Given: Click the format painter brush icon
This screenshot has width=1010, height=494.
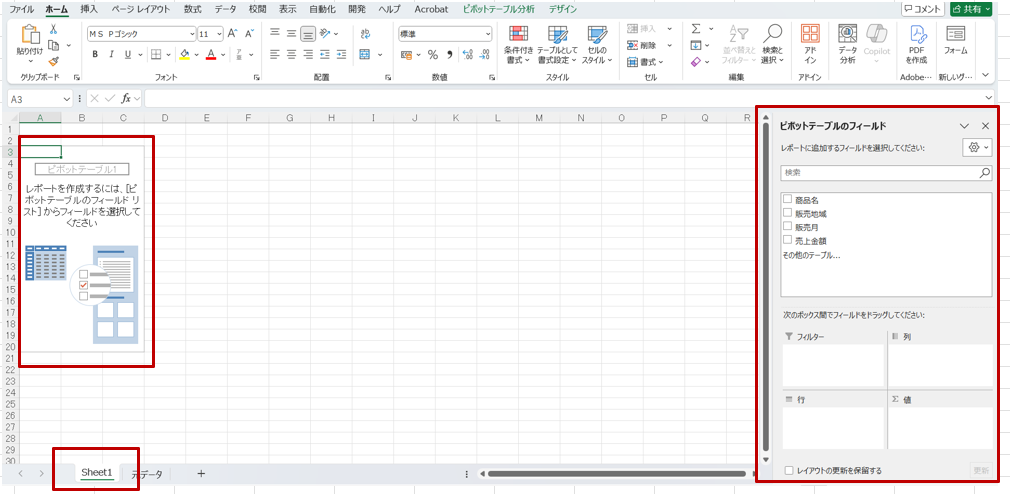Looking at the screenshot, I should pyautogui.click(x=53, y=62).
